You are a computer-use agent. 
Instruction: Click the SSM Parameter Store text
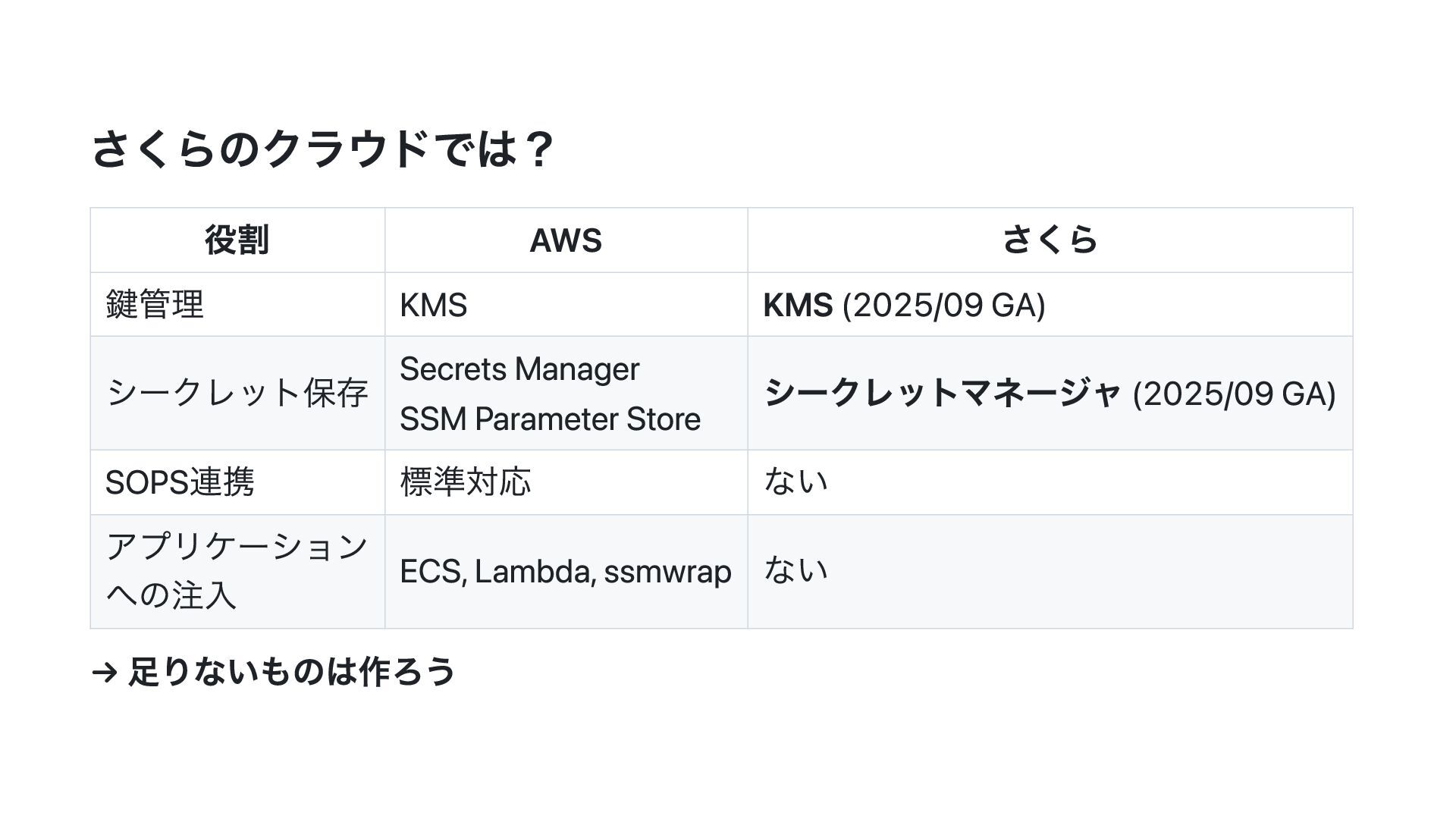pos(550,419)
